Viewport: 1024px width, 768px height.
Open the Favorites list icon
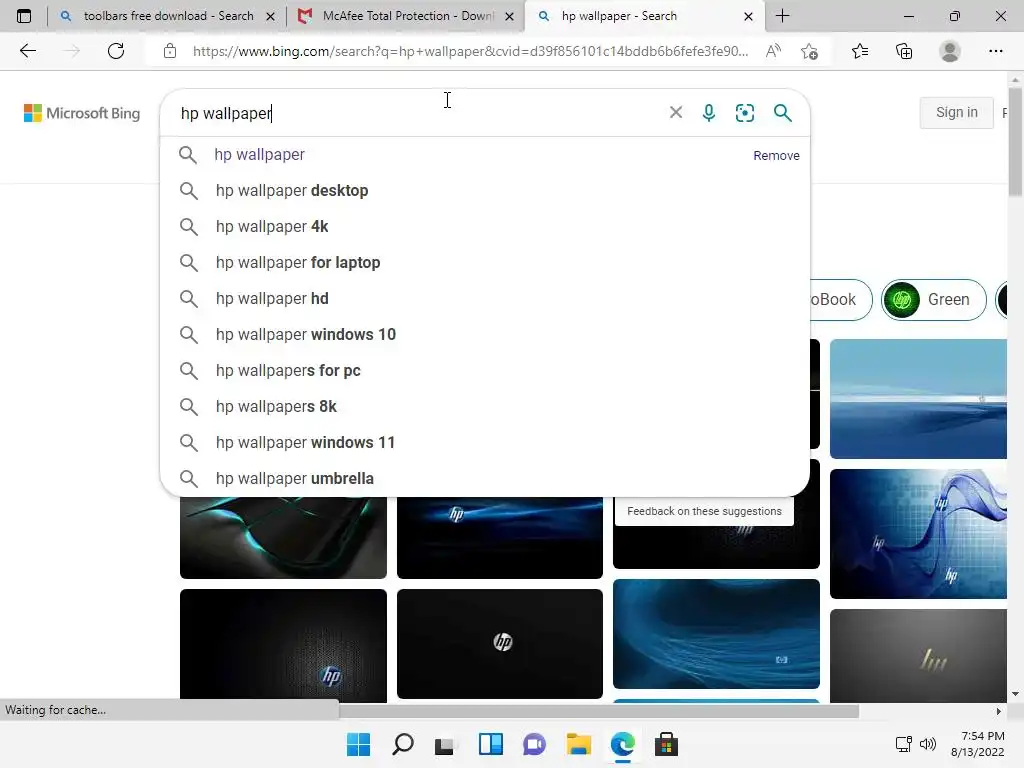point(860,51)
